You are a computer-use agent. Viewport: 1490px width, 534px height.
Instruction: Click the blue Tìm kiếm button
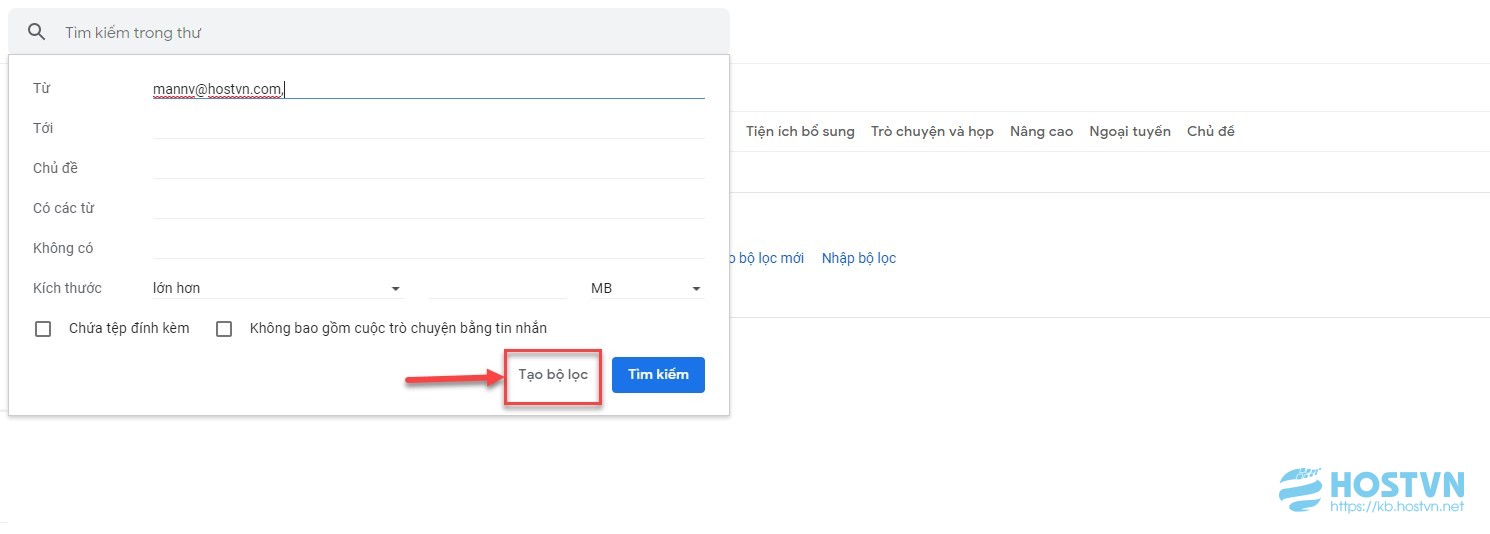pos(658,375)
